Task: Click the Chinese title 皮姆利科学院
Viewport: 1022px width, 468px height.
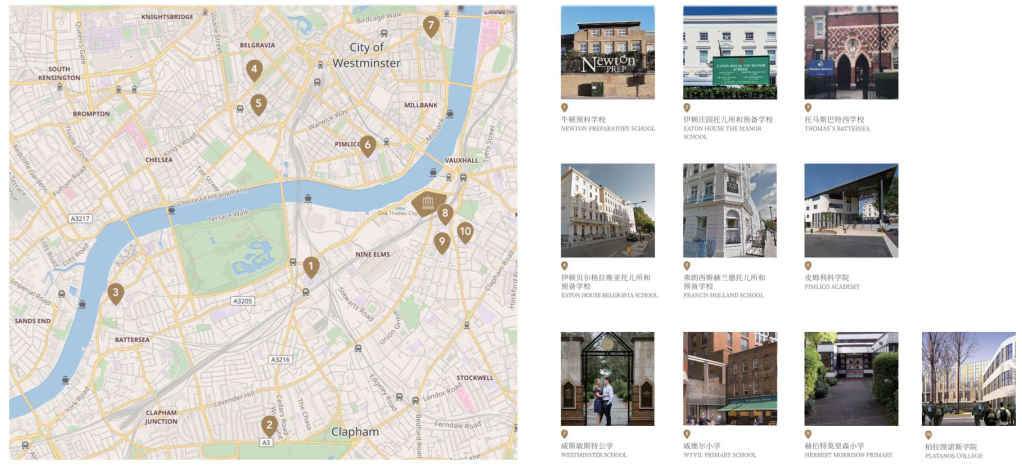Action: tap(827, 278)
